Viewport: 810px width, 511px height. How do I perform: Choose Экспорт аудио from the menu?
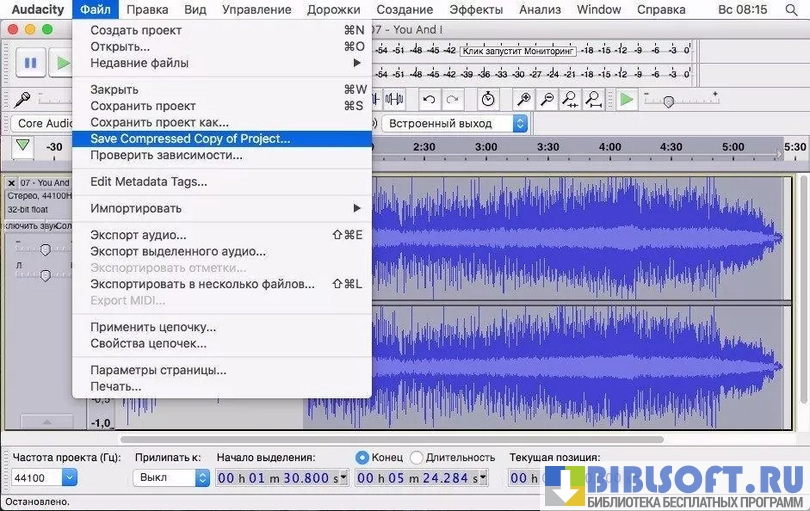click(138, 235)
